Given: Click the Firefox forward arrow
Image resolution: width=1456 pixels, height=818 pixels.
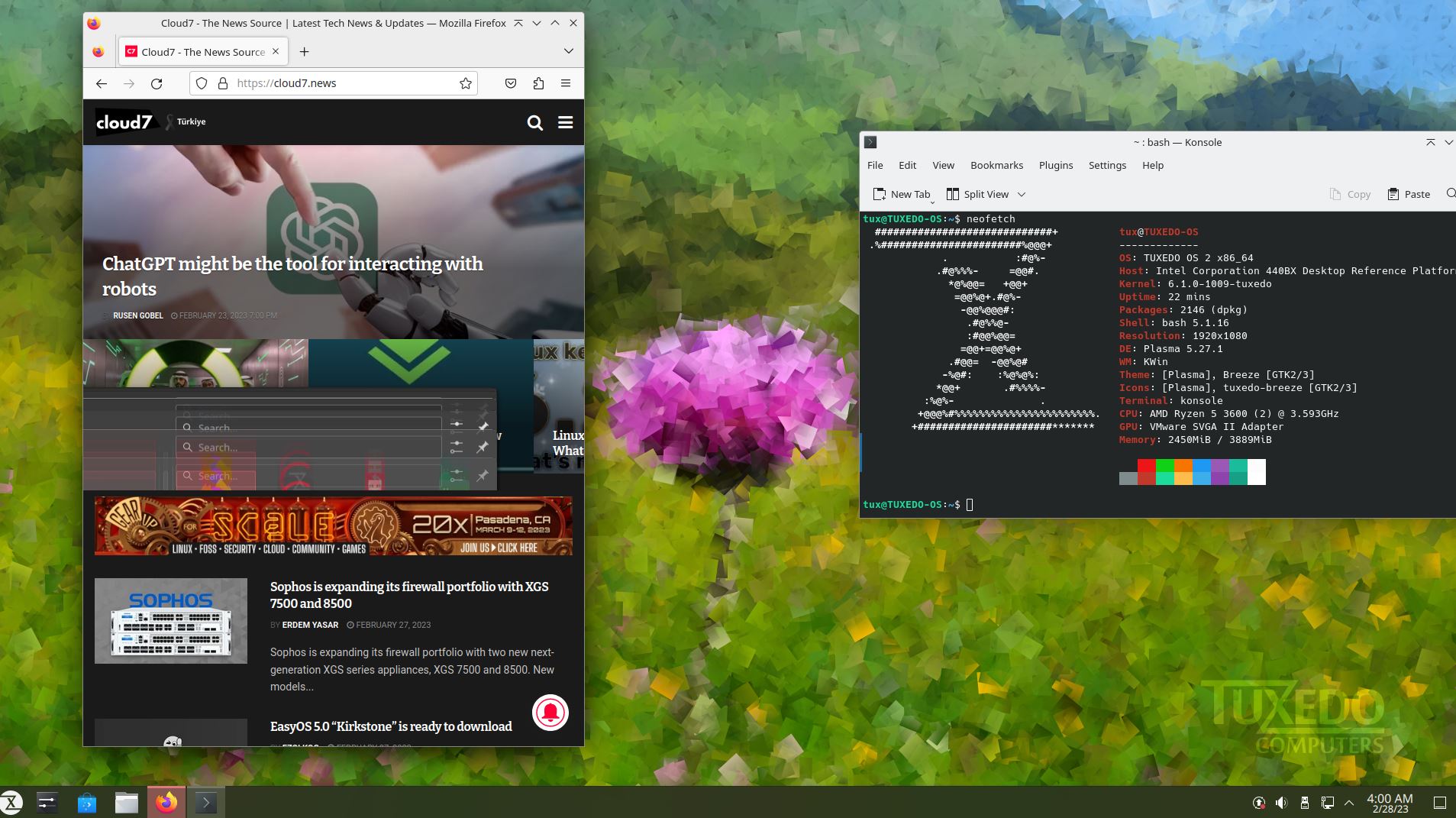Looking at the screenshot, I should pos(129,83).
